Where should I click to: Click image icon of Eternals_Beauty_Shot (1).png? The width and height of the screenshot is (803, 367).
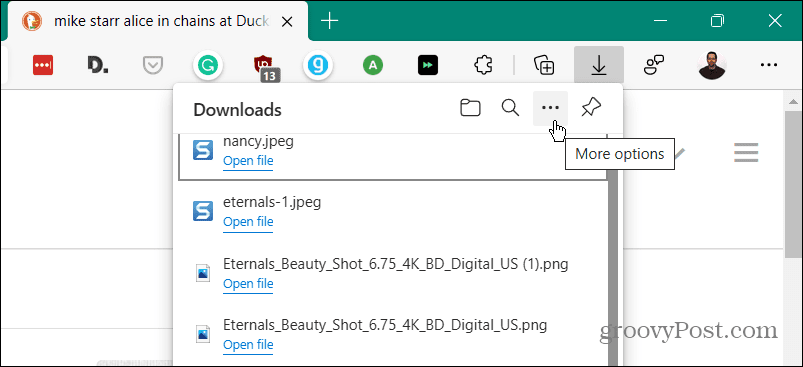click(x=203, y=272)
